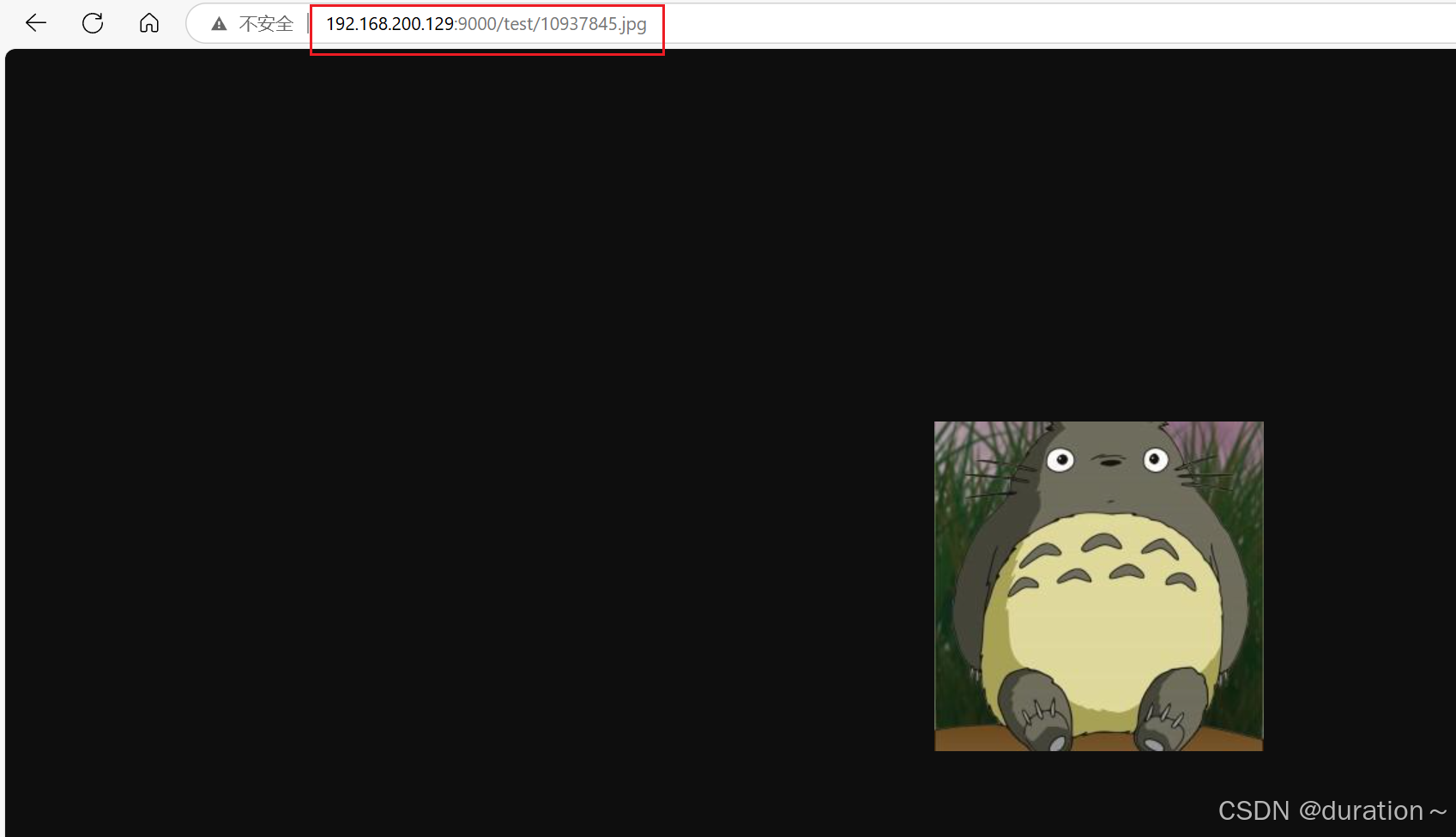This screenshot has height=837, width=1456.
Task: Go back using the browser back arrow
Action: 36,23
